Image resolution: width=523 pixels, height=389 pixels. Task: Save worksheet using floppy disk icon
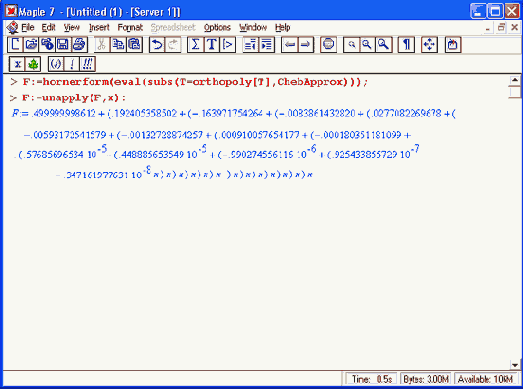(x=63, y=44)
